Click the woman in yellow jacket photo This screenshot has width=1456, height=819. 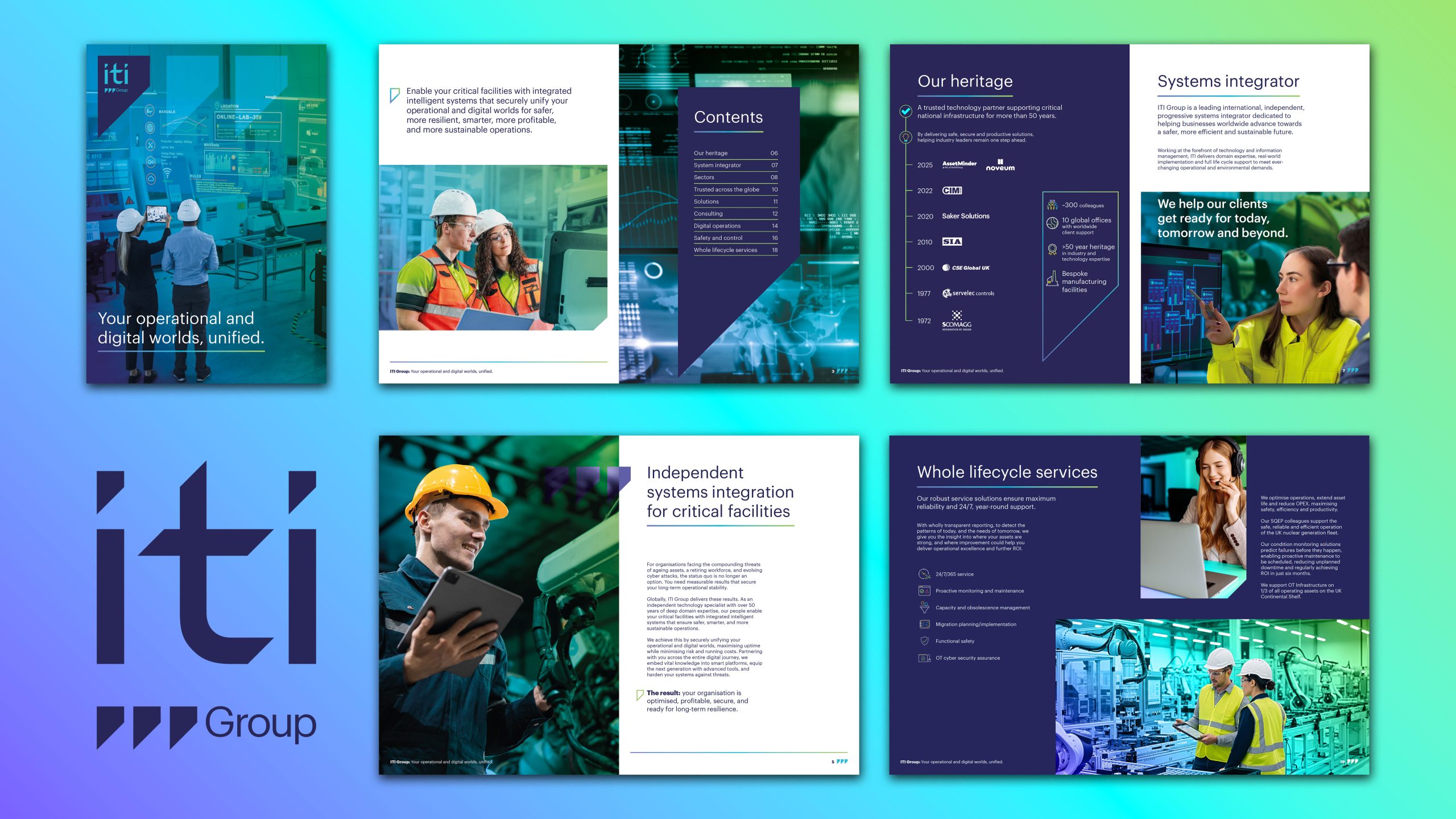[1255, 288]
